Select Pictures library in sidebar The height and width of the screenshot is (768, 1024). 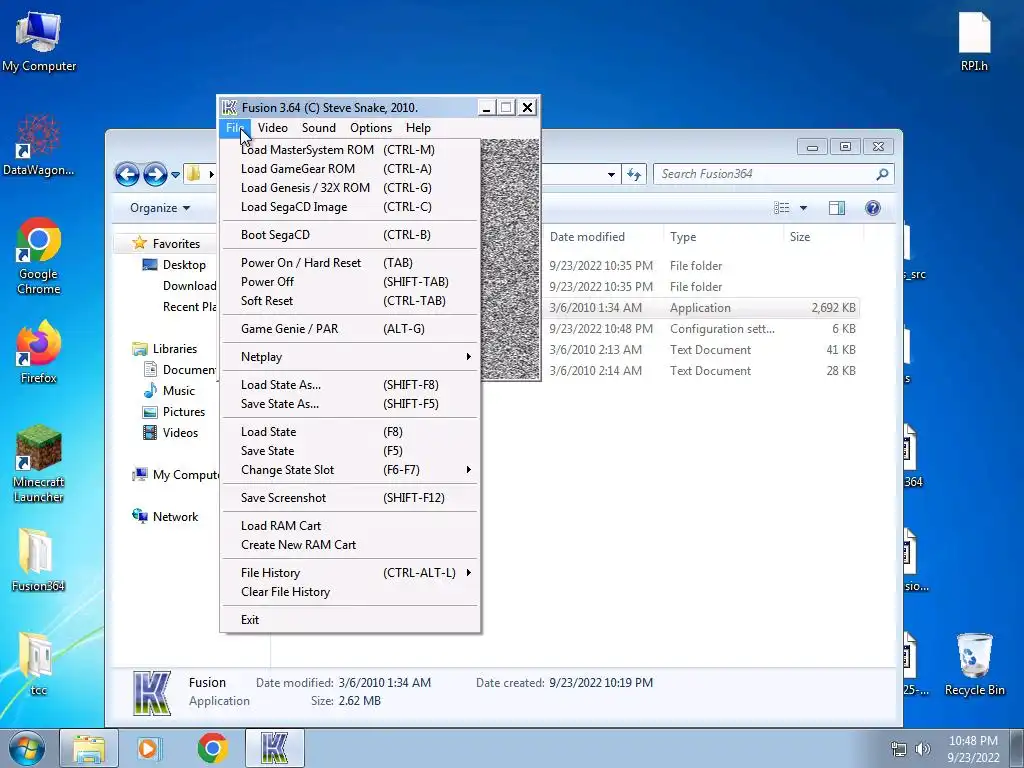coord(174,411)
